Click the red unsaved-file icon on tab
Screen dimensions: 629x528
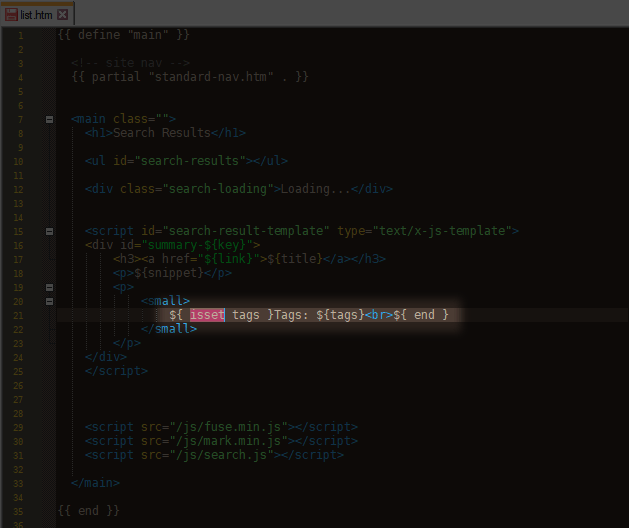pyautogui.click(x=11, y=15)
